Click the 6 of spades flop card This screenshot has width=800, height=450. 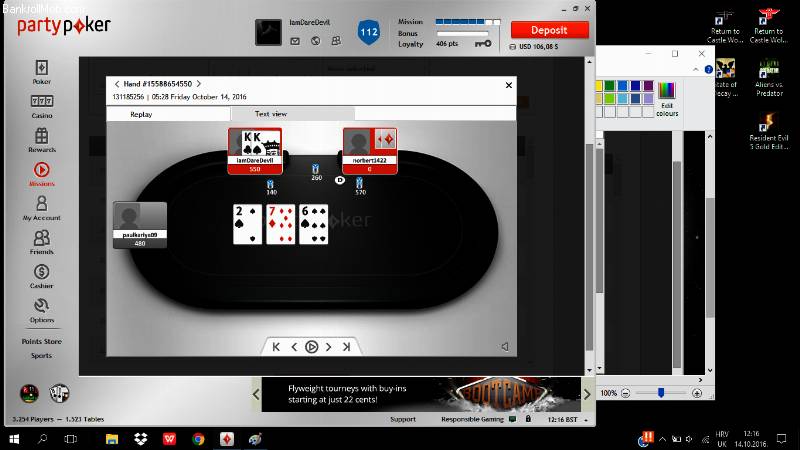pos(313,224)
